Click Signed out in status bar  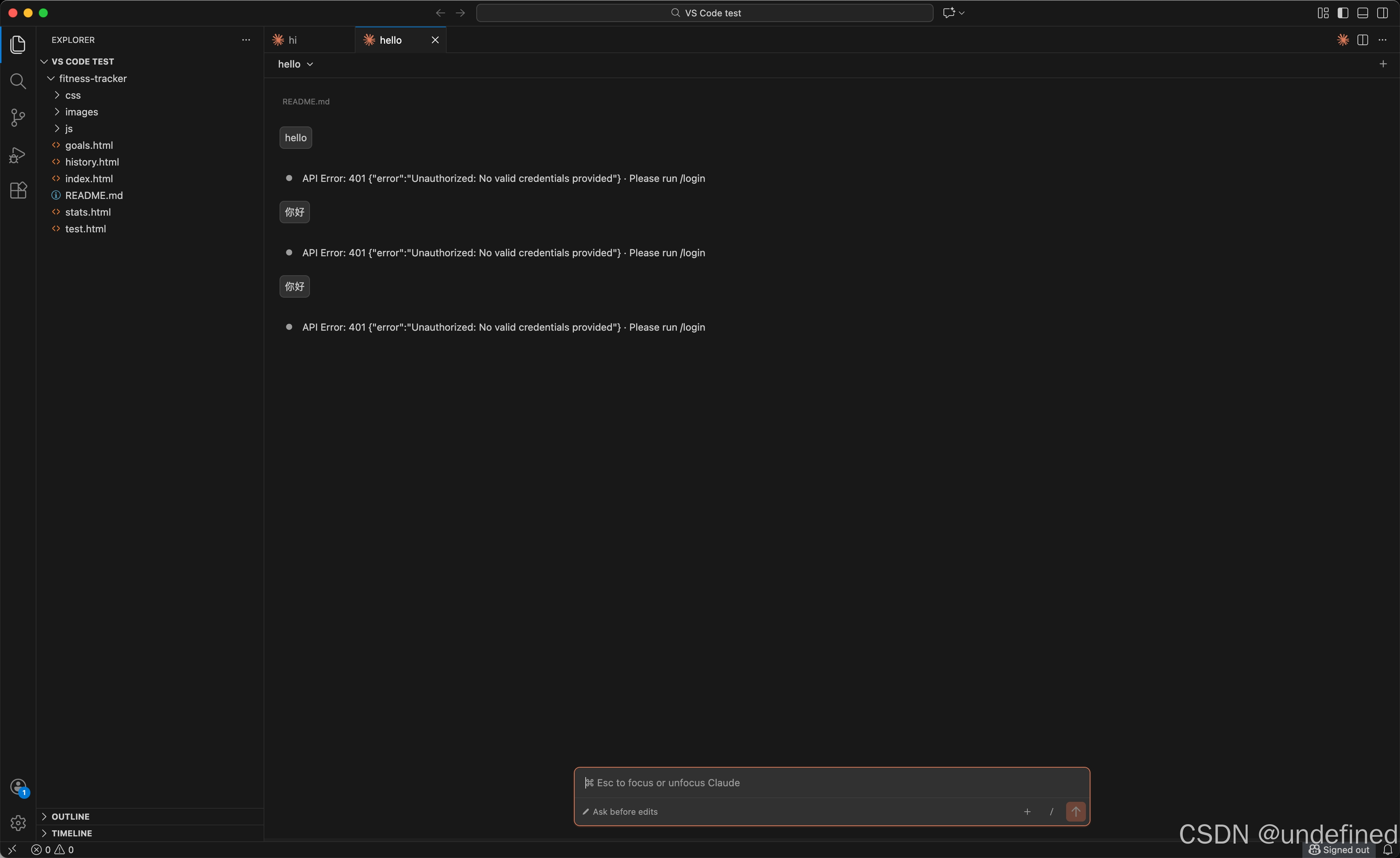pyautogui.click(x=1340, y=850)
